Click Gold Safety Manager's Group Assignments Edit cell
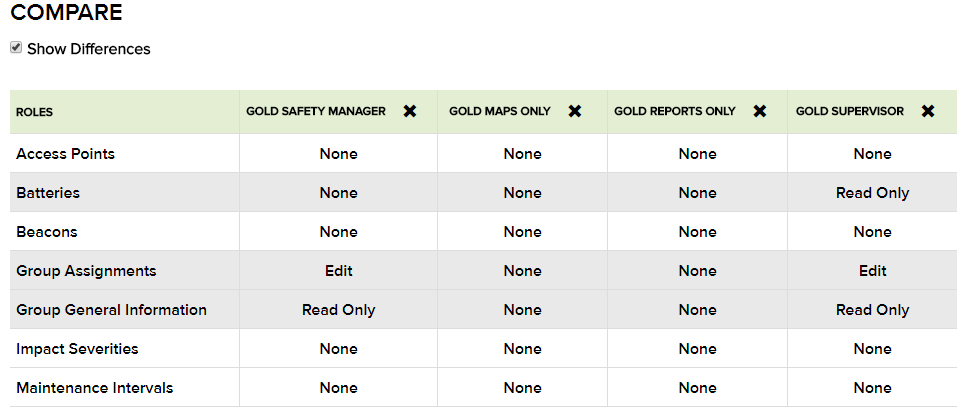This screenshot has height=407, width=964. tap(338, 271)
